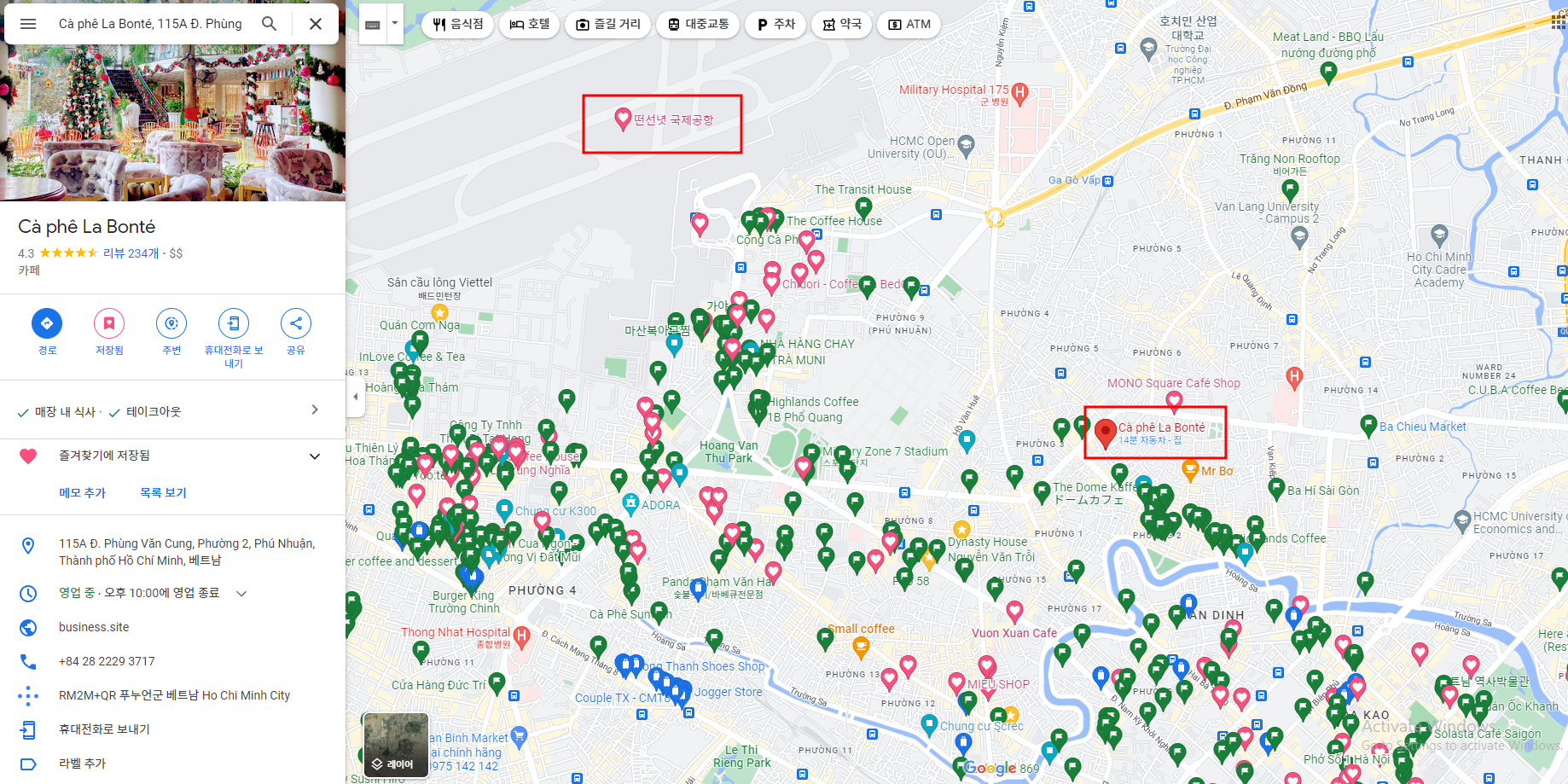The width and height of the screenshot is (1568, 784).
Task: Click the Vuon Xuan Cafe heart marker
Action: pos(1014,611)
